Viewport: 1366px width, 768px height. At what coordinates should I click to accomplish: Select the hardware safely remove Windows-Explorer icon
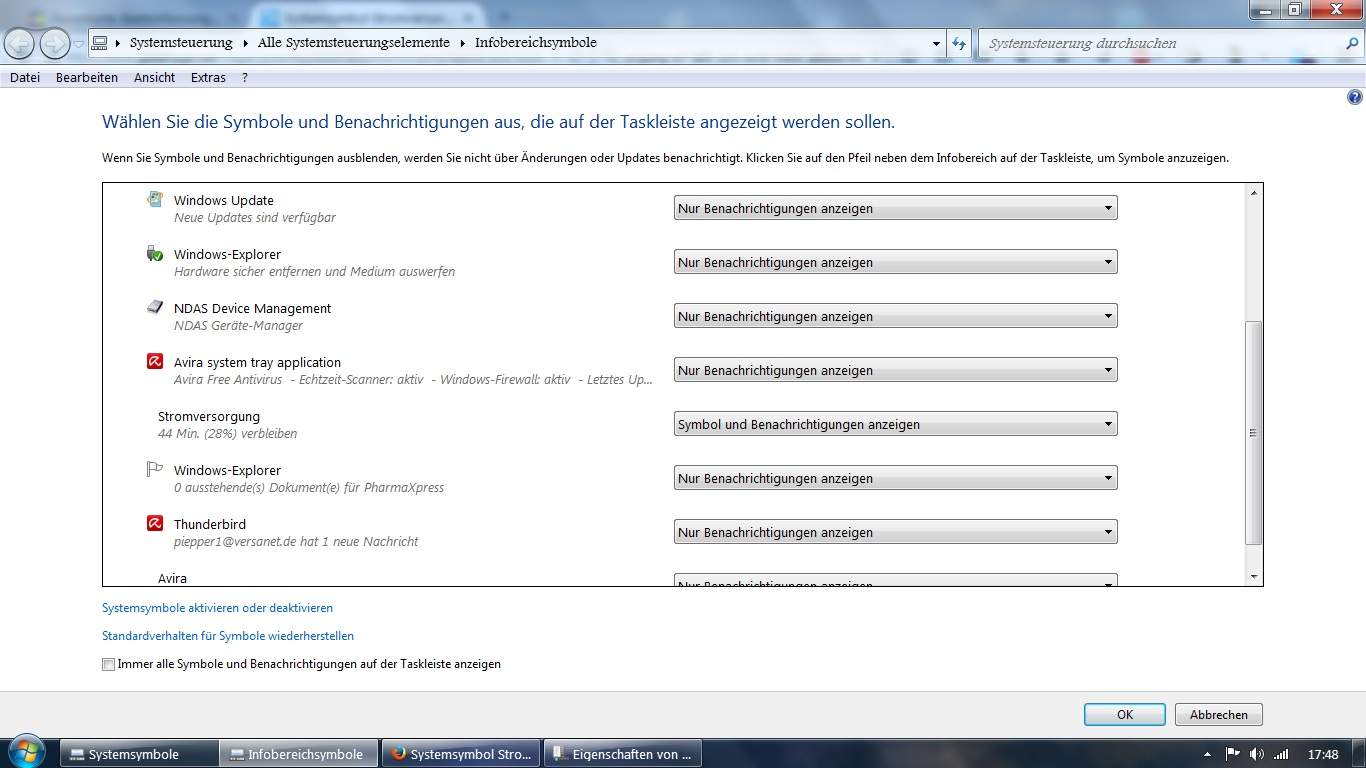point(155,254)
